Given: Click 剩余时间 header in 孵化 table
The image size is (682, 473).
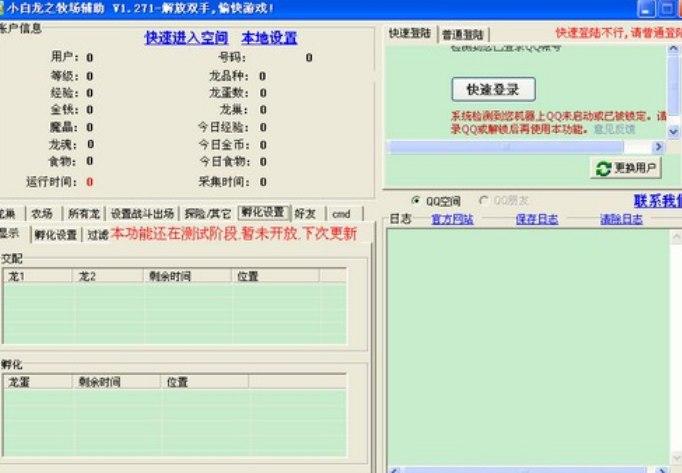Looking at the screenshot, I should 117,382.
